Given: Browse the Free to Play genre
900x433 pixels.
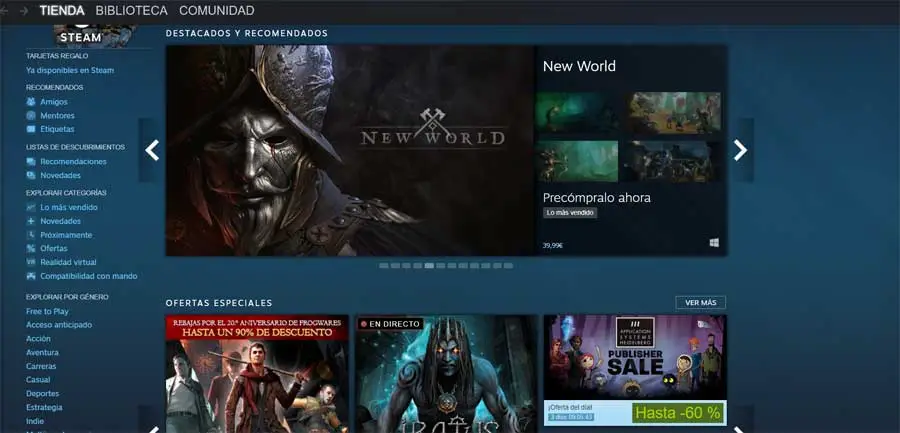Looking at the screenshot, I should point(47,311).
